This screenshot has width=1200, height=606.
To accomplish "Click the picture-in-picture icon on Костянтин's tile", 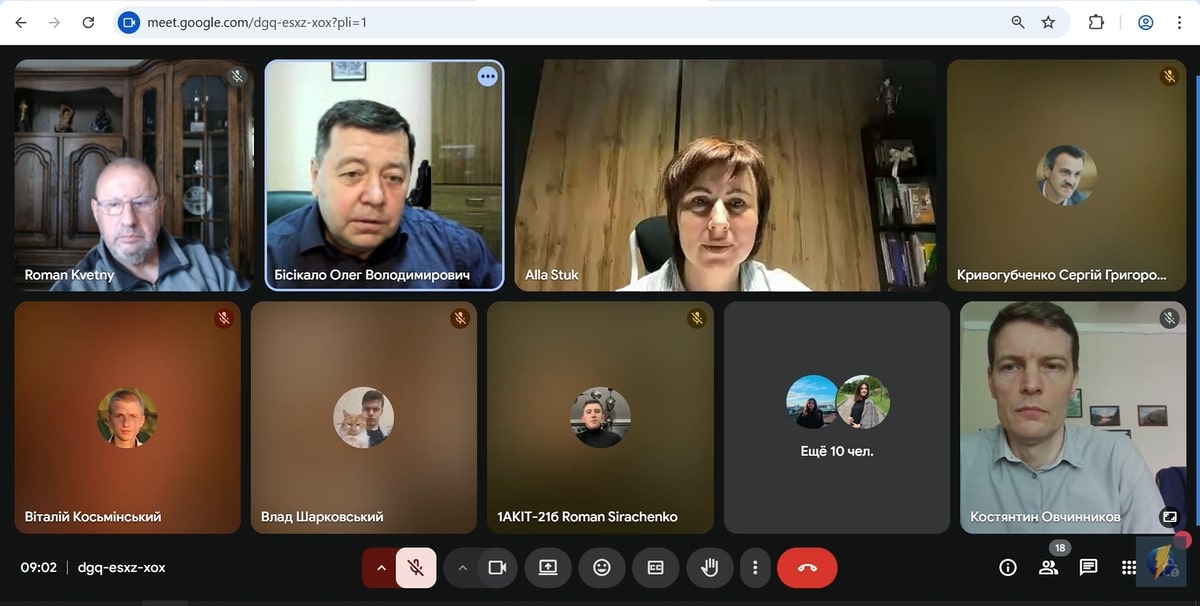I will tap(1168, 517).
